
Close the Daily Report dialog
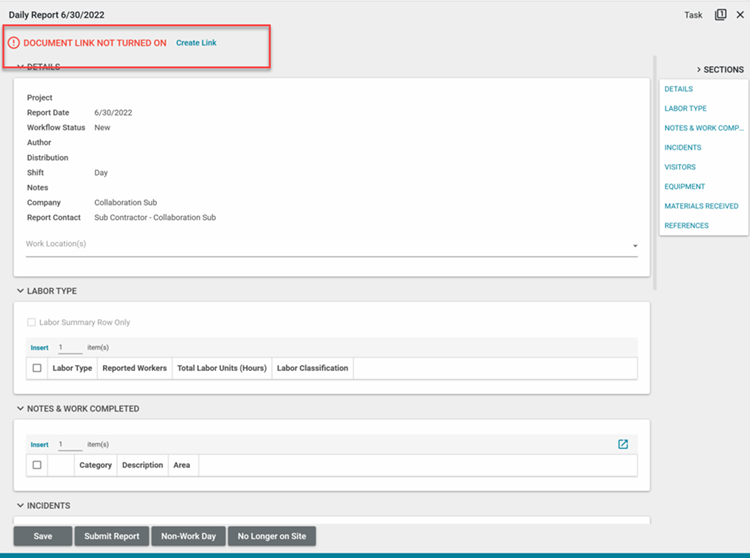coord(740,15)
